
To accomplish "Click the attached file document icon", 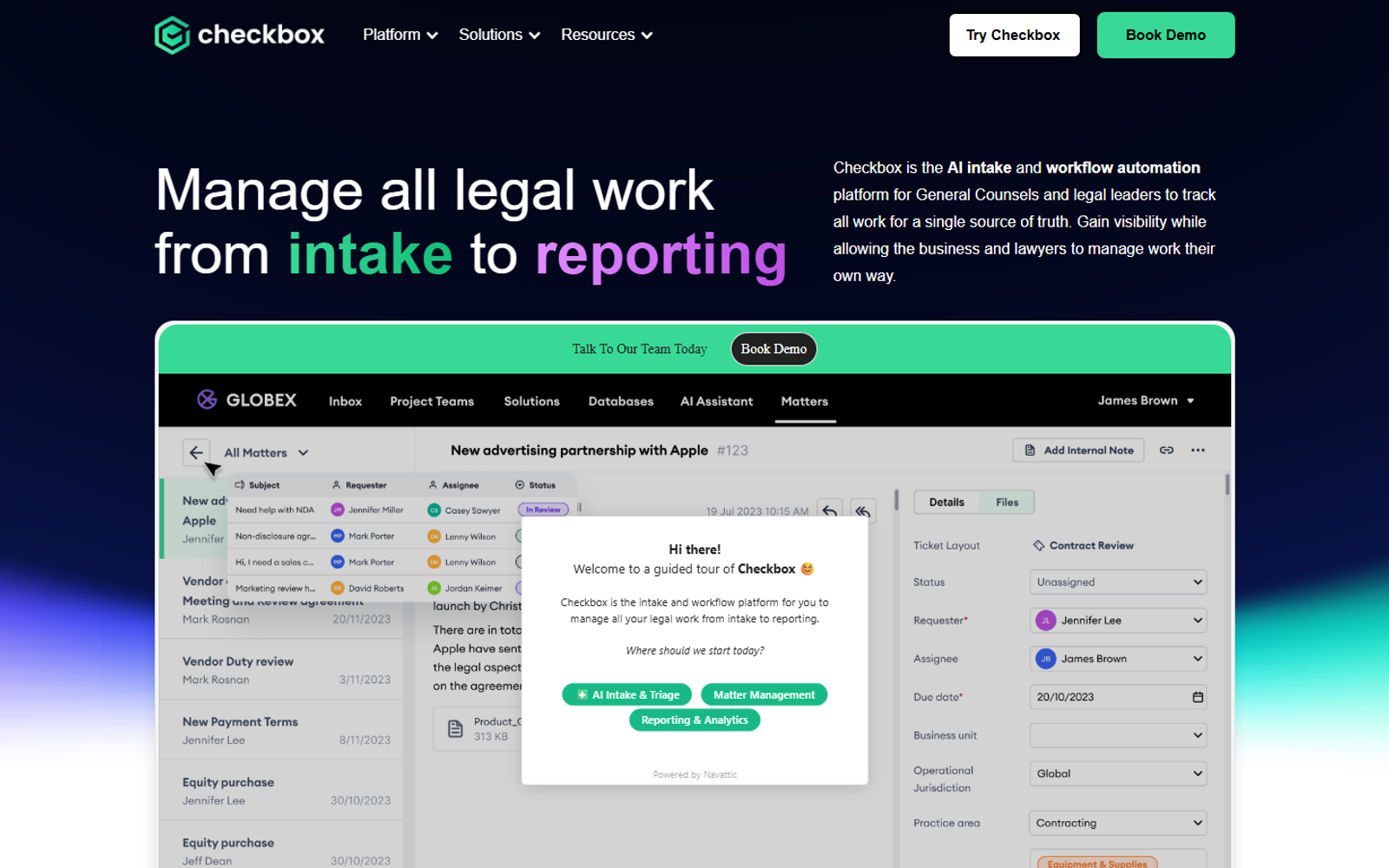I will point(455,729).
